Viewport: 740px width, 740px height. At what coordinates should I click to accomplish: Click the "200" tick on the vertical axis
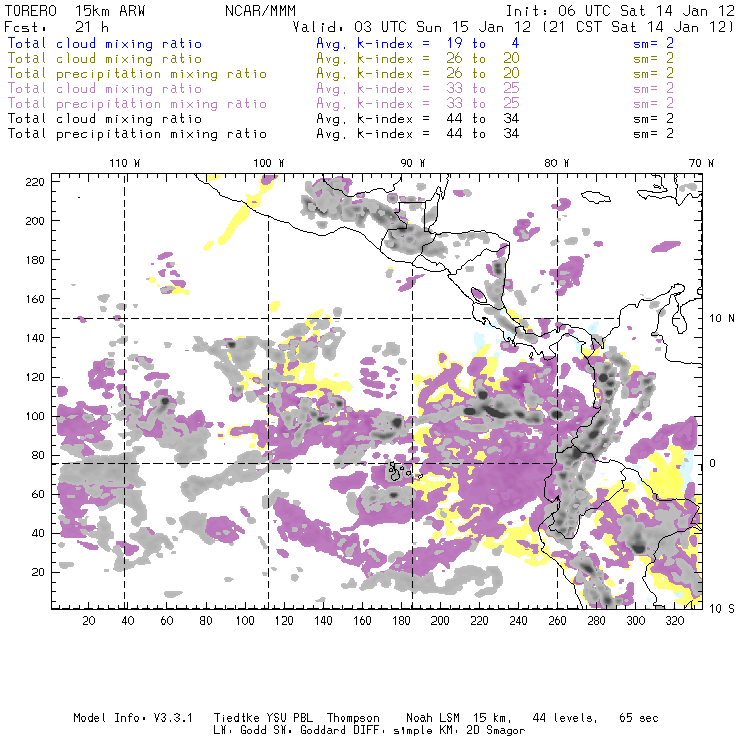click(x=35, y=221)
